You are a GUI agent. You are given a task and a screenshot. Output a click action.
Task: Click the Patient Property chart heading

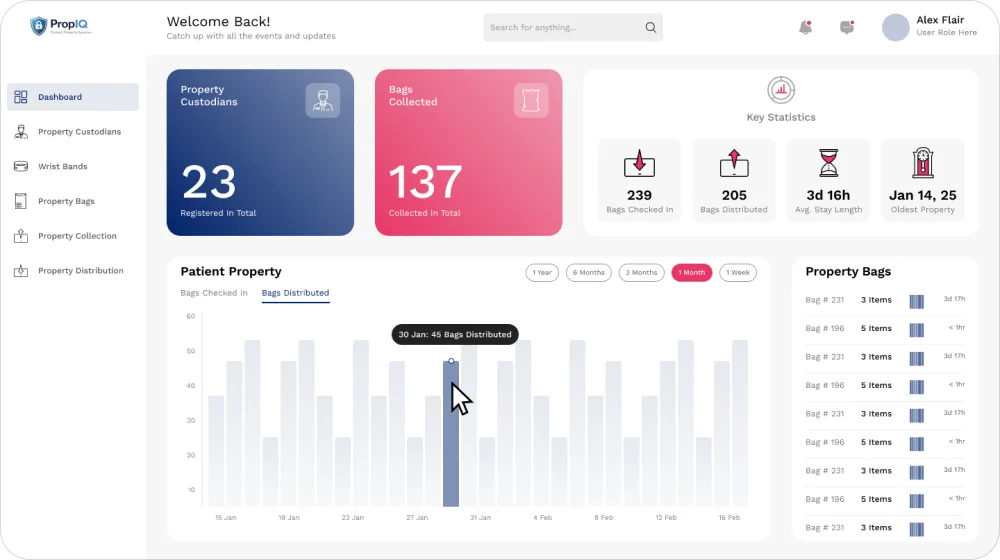coord(231,272)
